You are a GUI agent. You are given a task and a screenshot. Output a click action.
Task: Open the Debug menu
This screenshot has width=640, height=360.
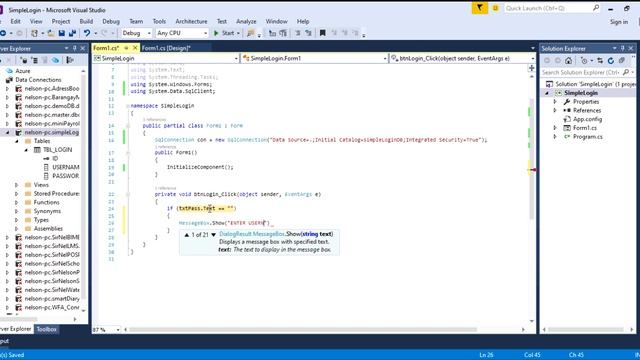click(x=111, y=21)
